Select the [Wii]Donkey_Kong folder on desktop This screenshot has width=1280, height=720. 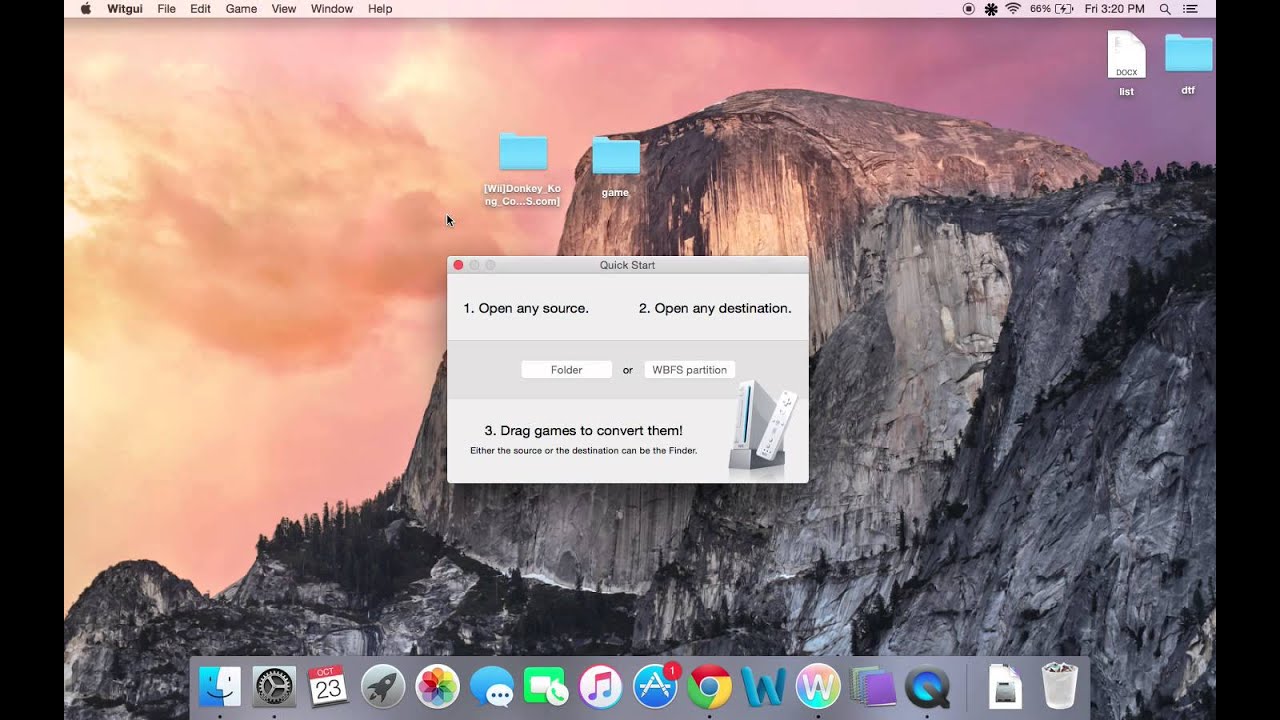point(522,169)
